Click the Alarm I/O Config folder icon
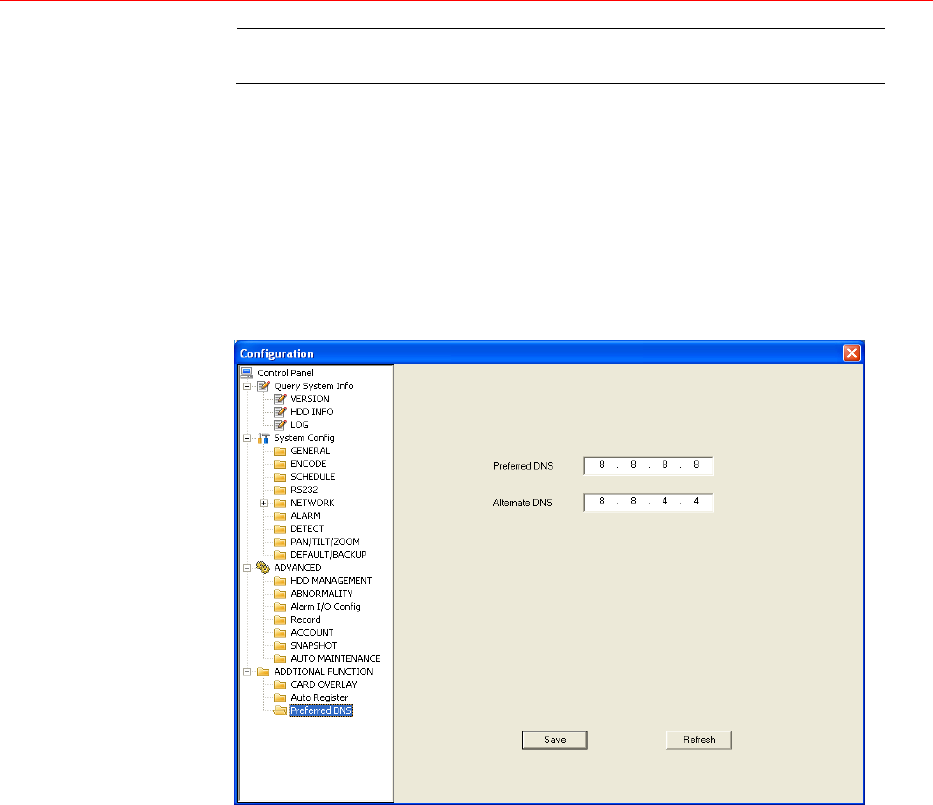The width and height of the screenshot is (933, 805). (280, 607)
